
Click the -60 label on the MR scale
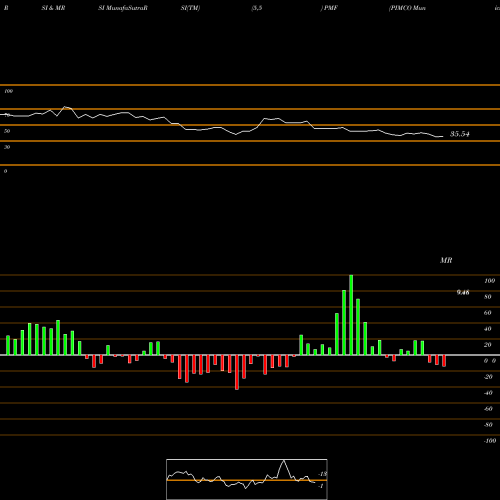488,409
